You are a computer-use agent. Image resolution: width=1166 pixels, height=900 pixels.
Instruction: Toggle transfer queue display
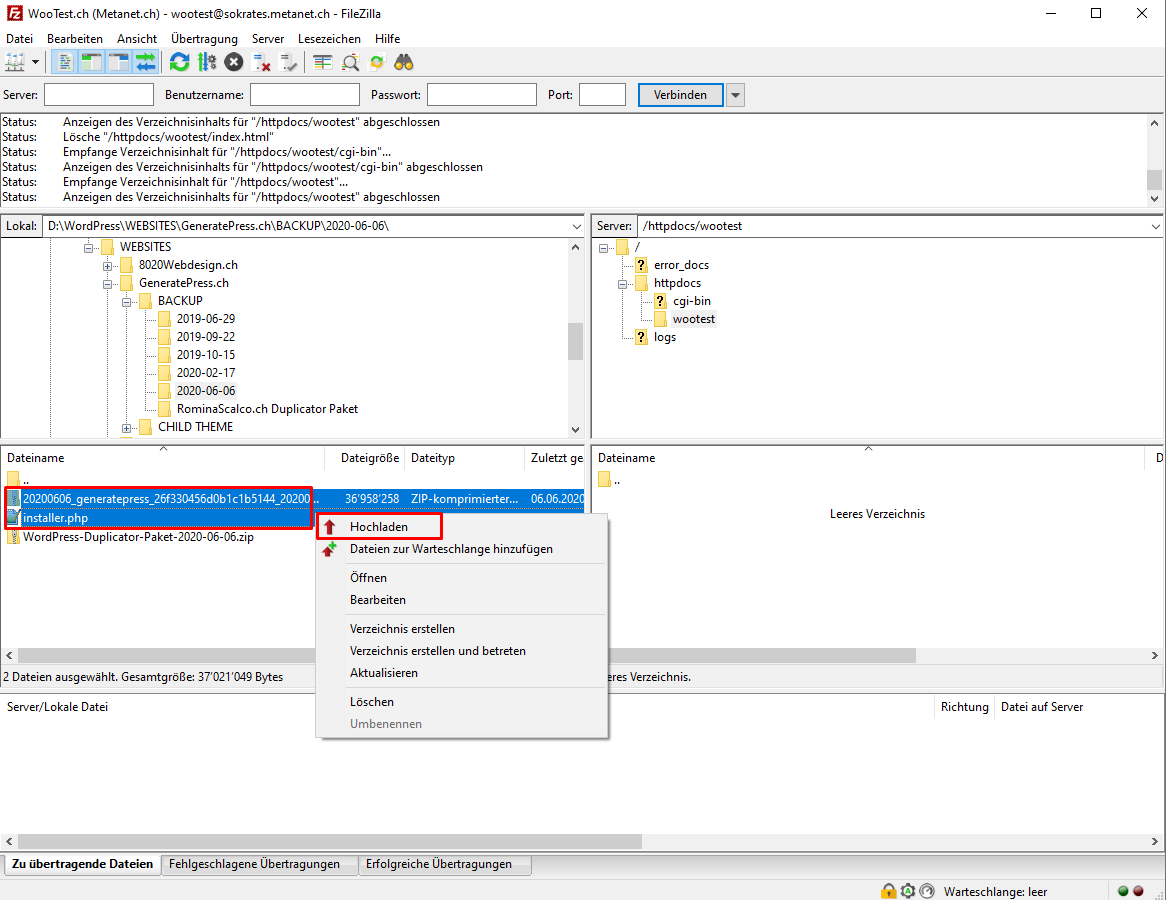pyautogui.click(x=146, y=62)
